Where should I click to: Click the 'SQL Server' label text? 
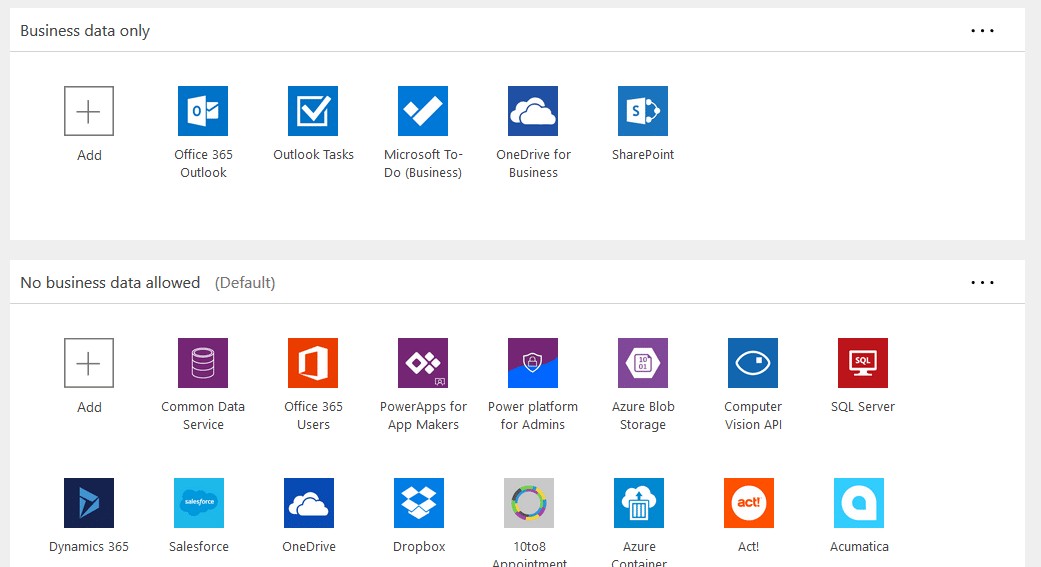863,406
